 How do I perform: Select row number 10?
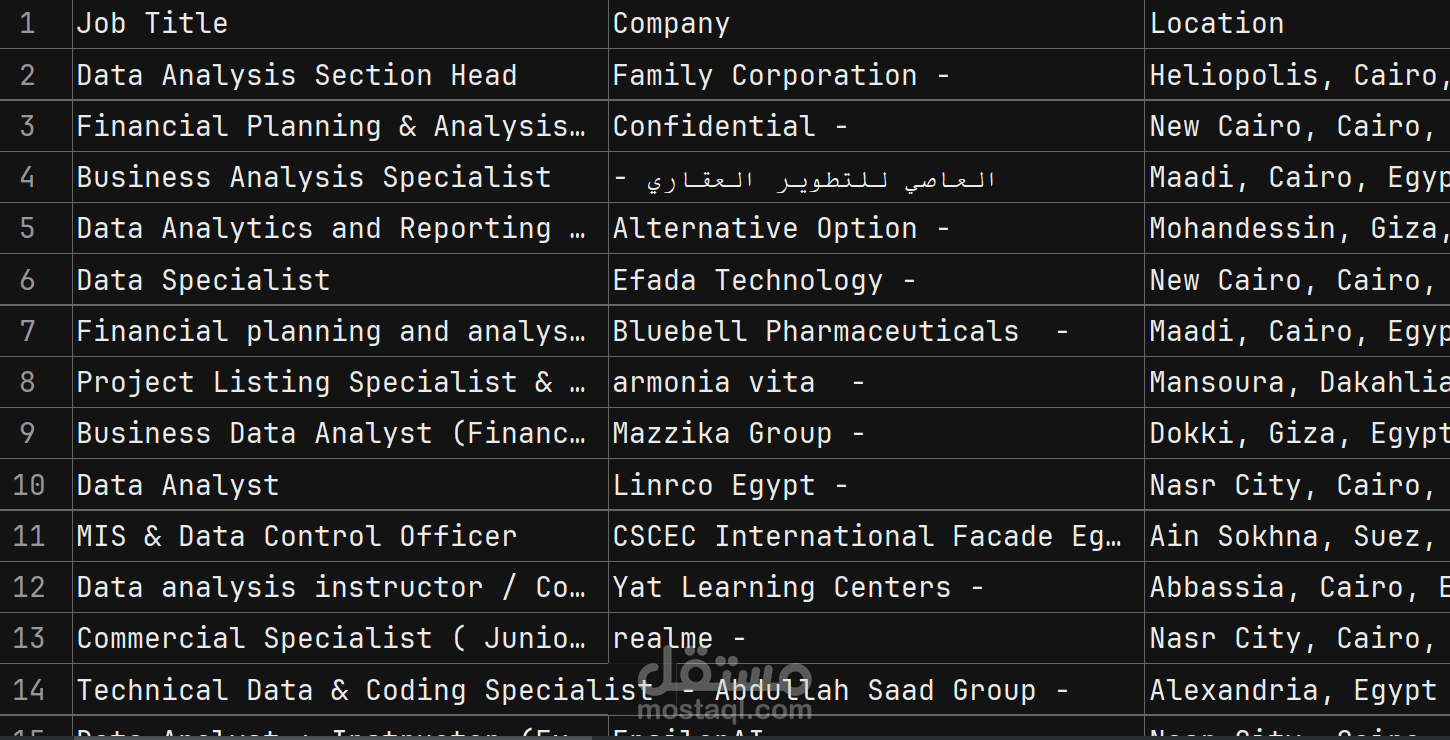coord(28,485)
